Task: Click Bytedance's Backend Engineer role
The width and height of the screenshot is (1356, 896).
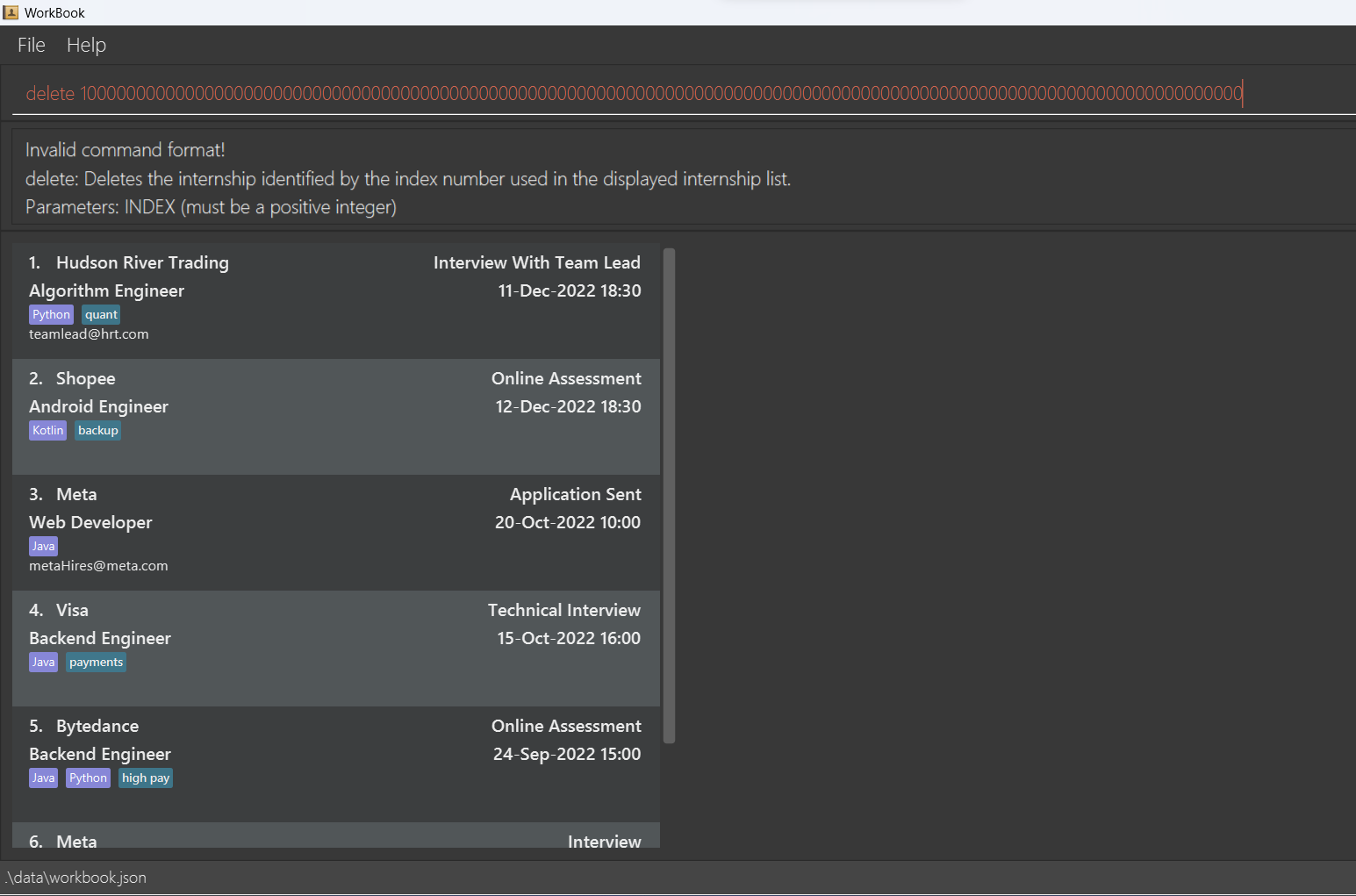Action: point(100,754)
